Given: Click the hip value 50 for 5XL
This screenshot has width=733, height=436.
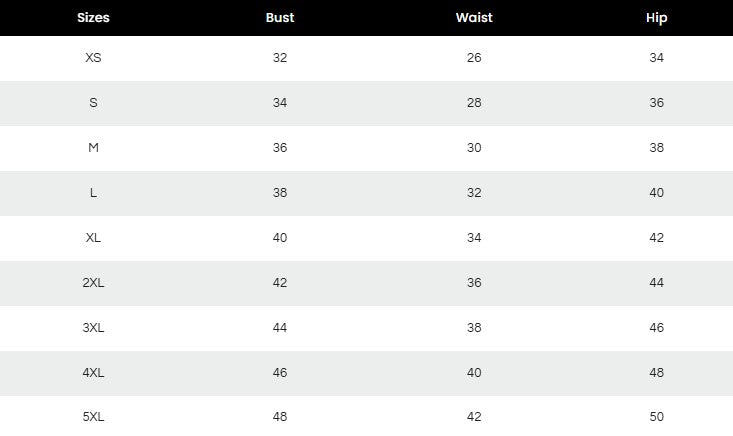Looking at the screenshot, I should tap(656, 417).
